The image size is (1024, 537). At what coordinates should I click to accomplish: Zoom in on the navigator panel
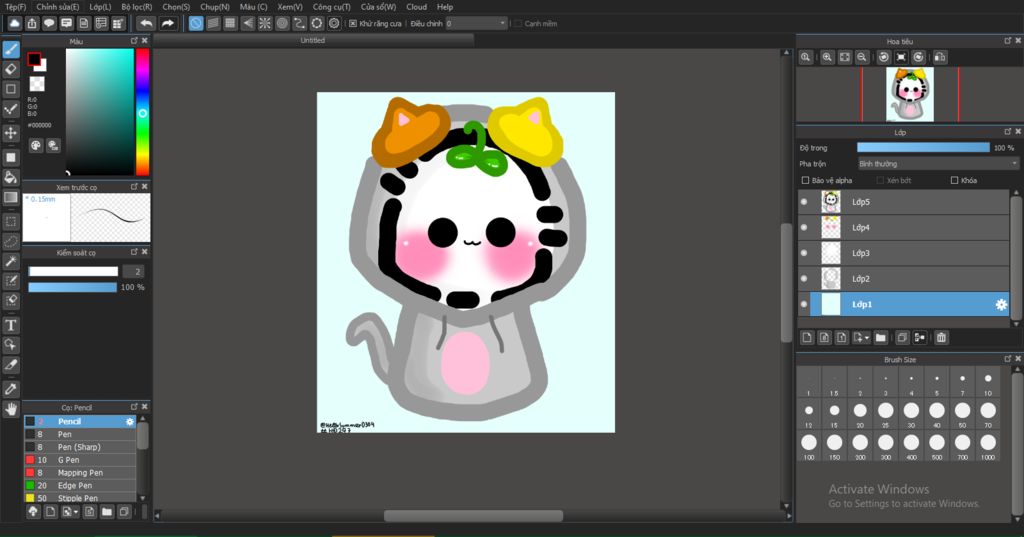tap(827, 57)
